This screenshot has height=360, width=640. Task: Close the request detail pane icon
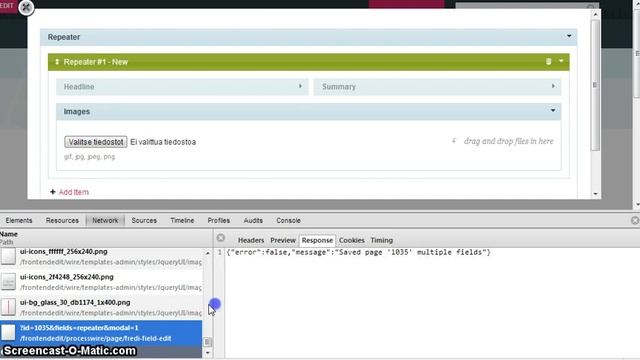pos(221,238)
